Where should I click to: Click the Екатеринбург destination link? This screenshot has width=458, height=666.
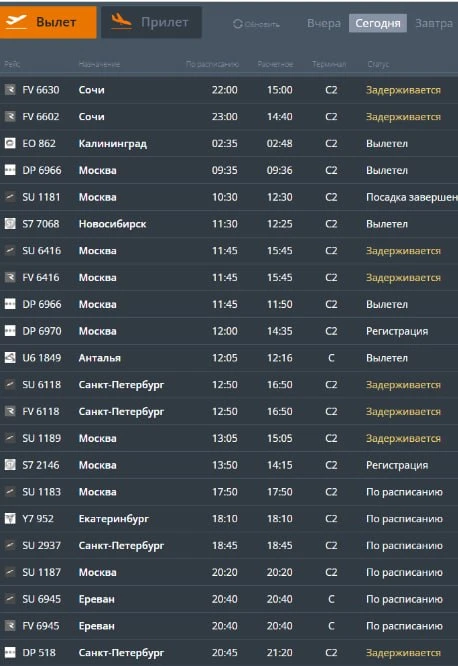tap(114, 519)
